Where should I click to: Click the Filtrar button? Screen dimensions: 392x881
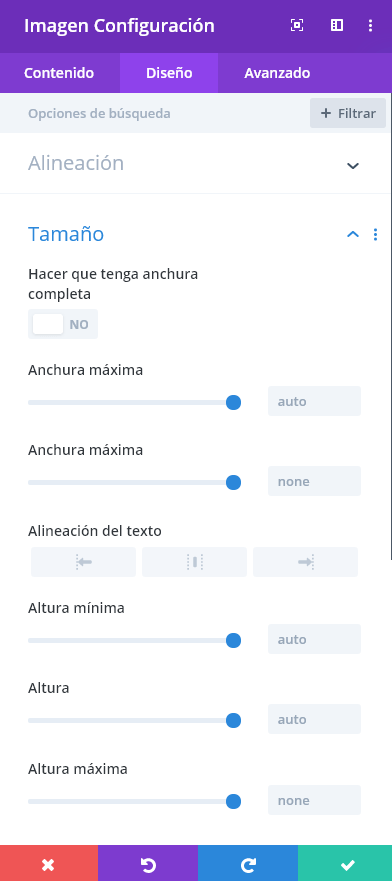348,113
